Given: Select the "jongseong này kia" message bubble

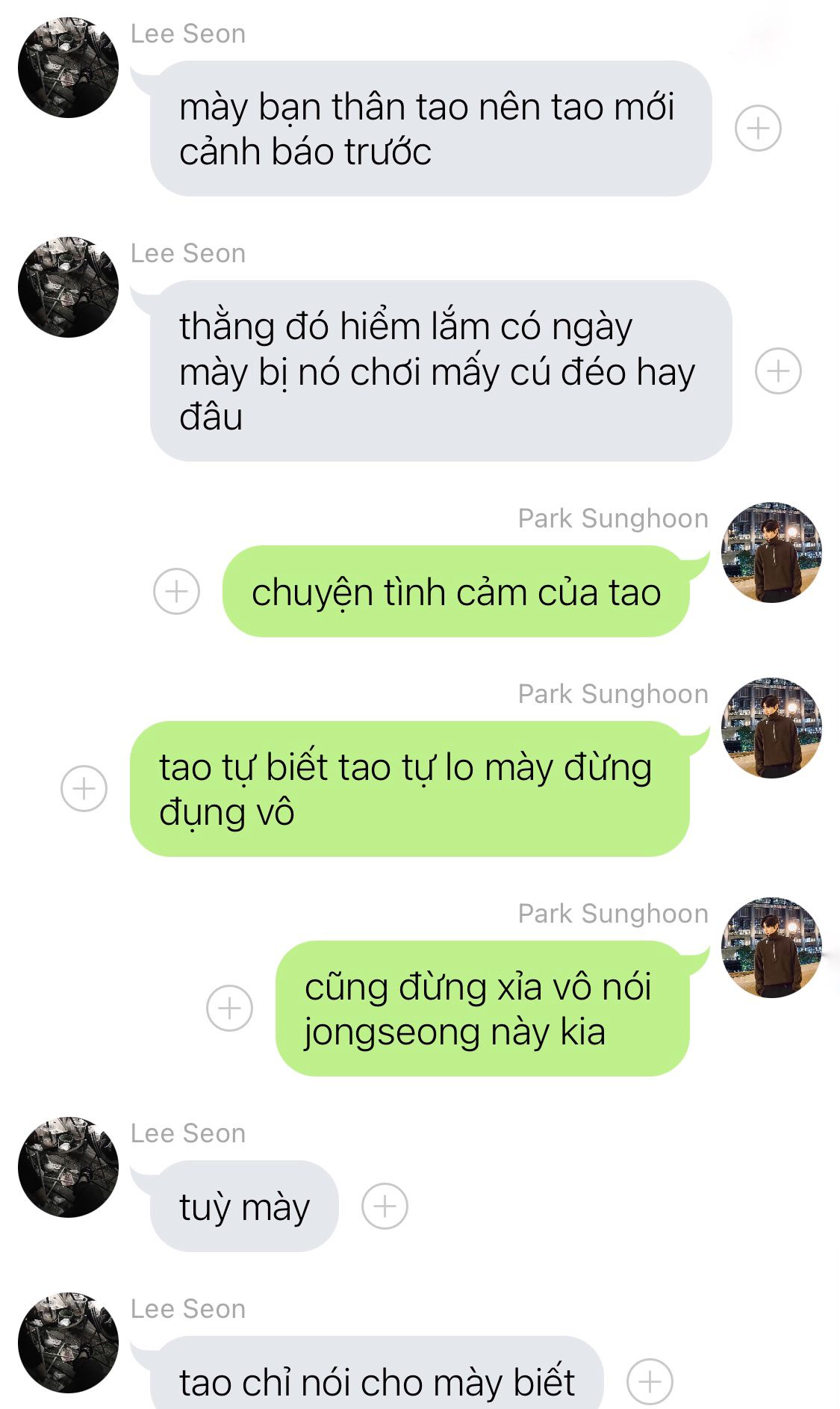Looking at the screenshot, I should (482, 1008).
